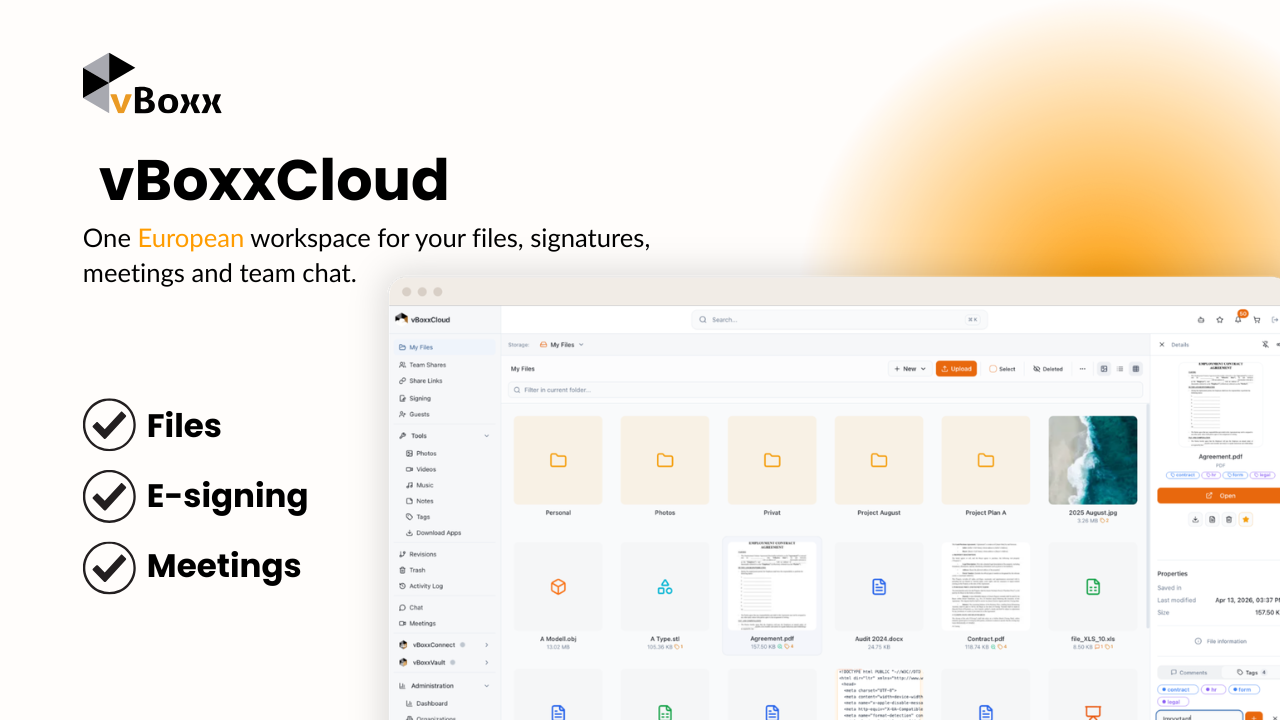Screen dimensions: 1280x720
Task: Toggle the orange favorite star in Details
Action: [1246, 519]
